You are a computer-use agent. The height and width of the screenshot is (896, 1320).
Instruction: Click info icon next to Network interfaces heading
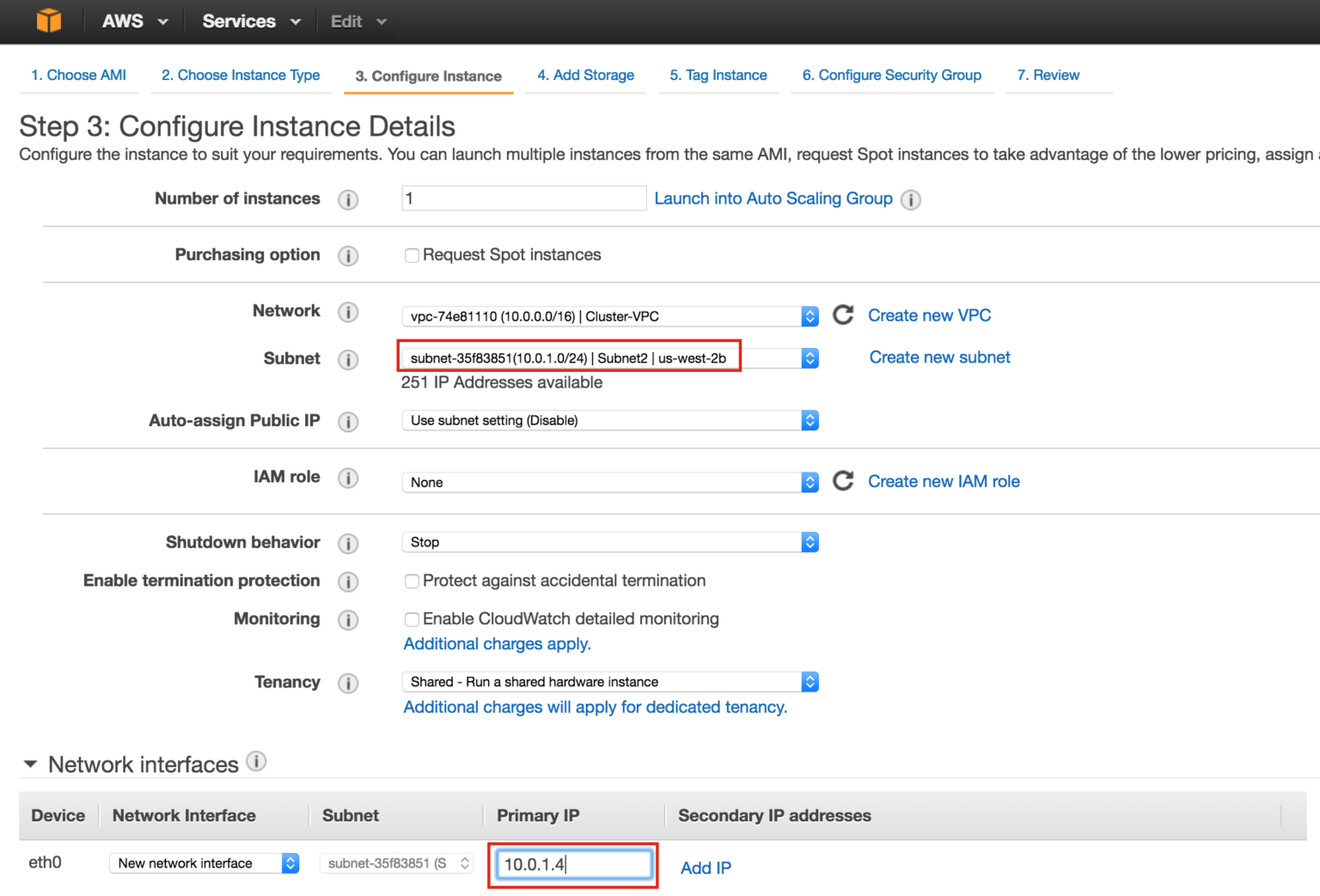point(256,761)
